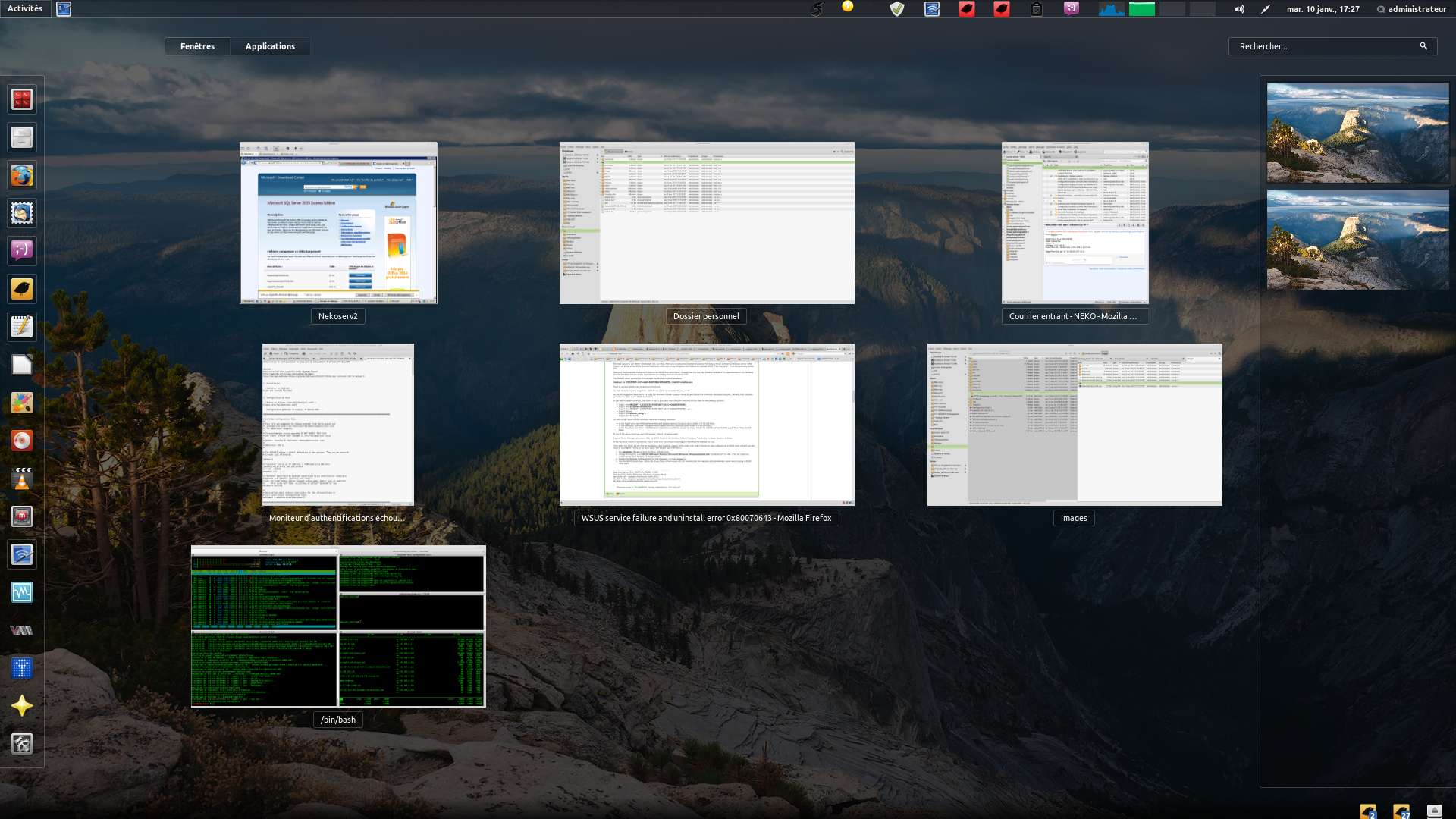1456x819 pixels.
Task: Launch the file manager from the dock
Action: click(x=22, y=137)
